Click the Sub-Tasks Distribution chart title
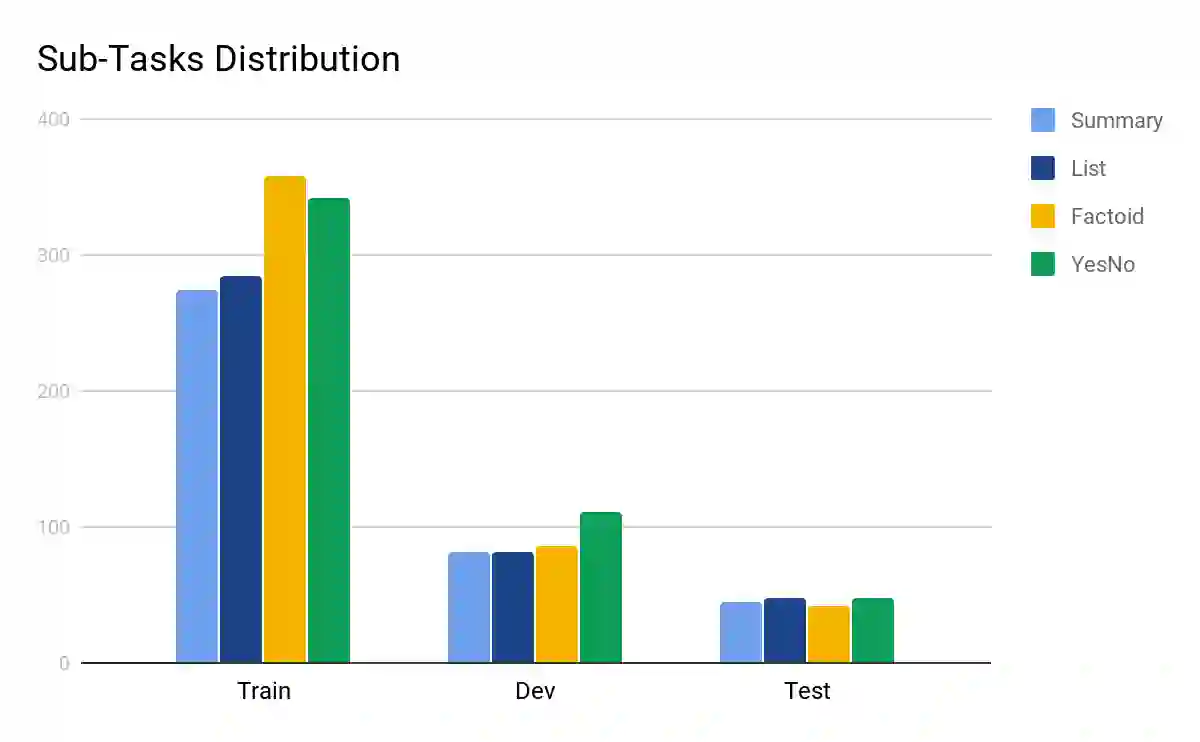Screen dimensions: 1200x742 coord(218,59)
